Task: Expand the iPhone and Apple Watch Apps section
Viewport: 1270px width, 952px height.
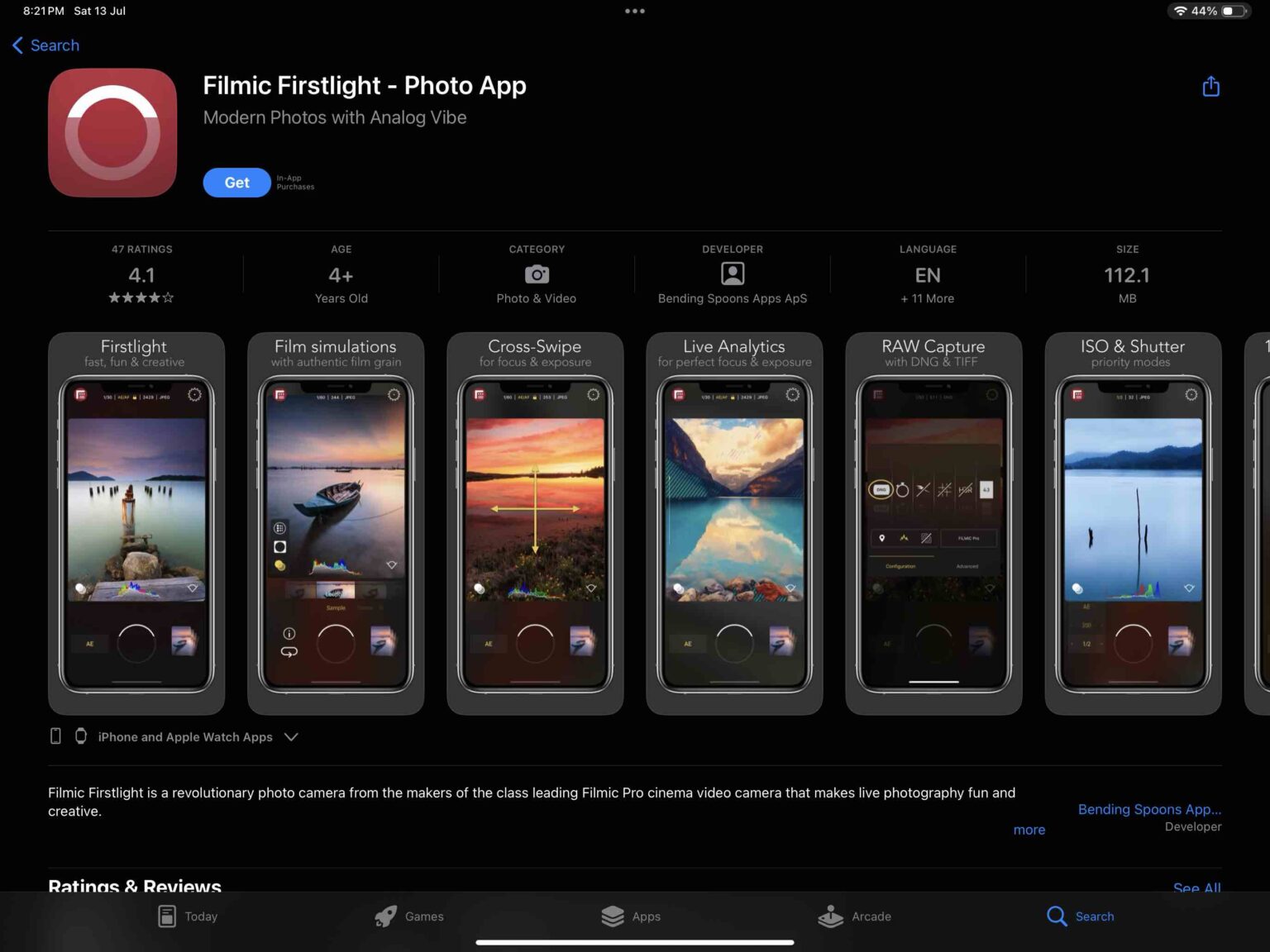Action: pos(290,736)
